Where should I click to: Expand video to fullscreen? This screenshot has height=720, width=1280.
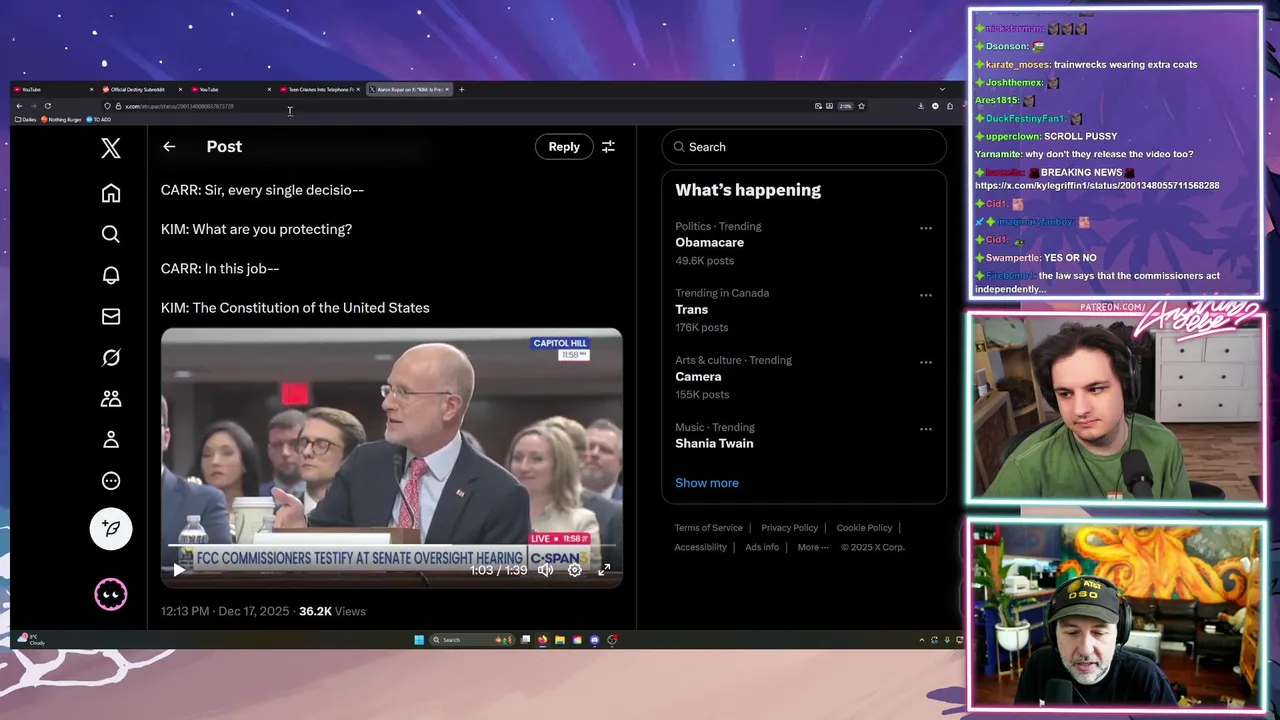pyautogui.click(x=604, y=570)
